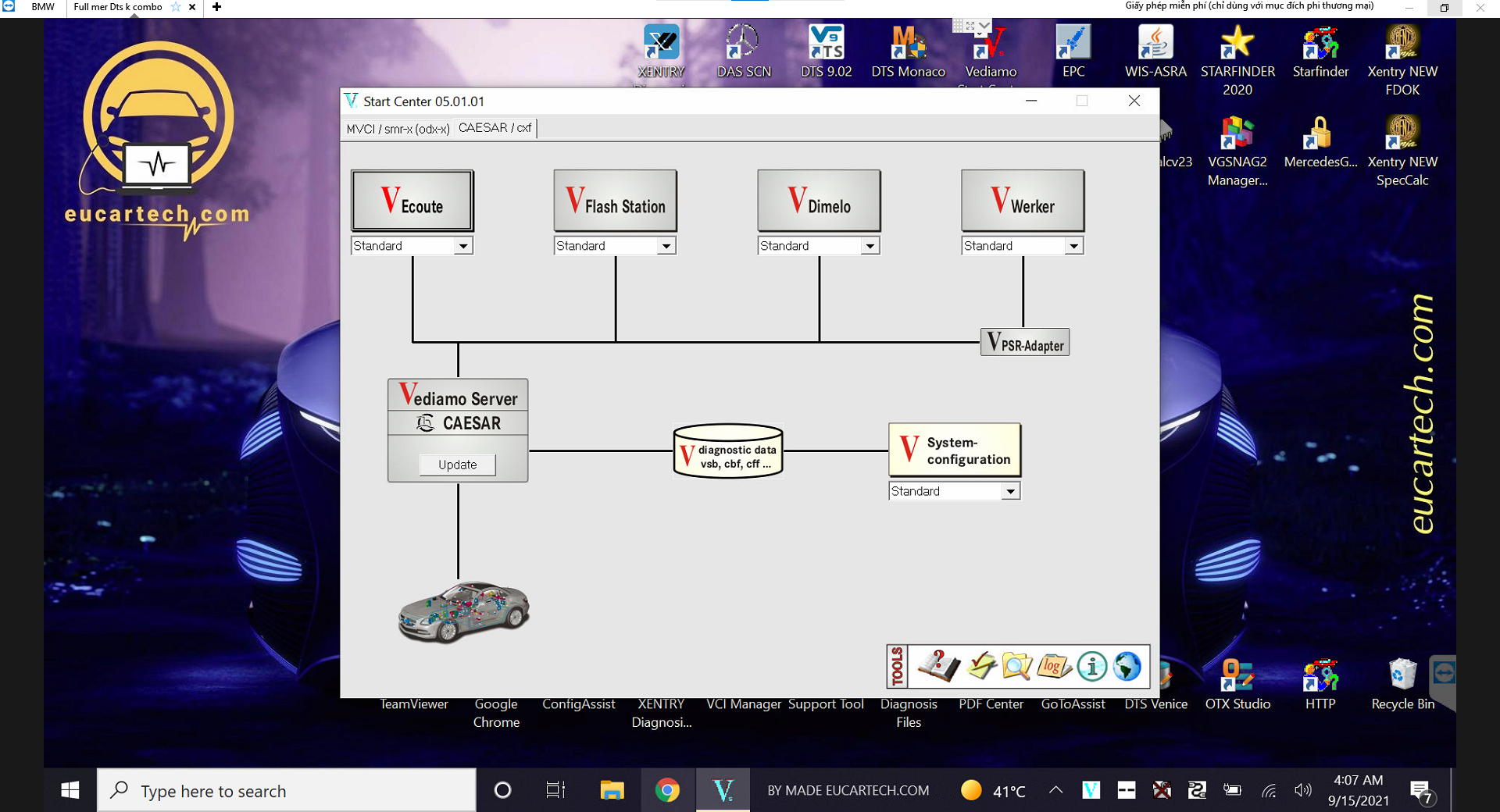The width and height of the screenshot is (1500, 812).
Task: Open the info tool icon
Action: [1091, 666]
